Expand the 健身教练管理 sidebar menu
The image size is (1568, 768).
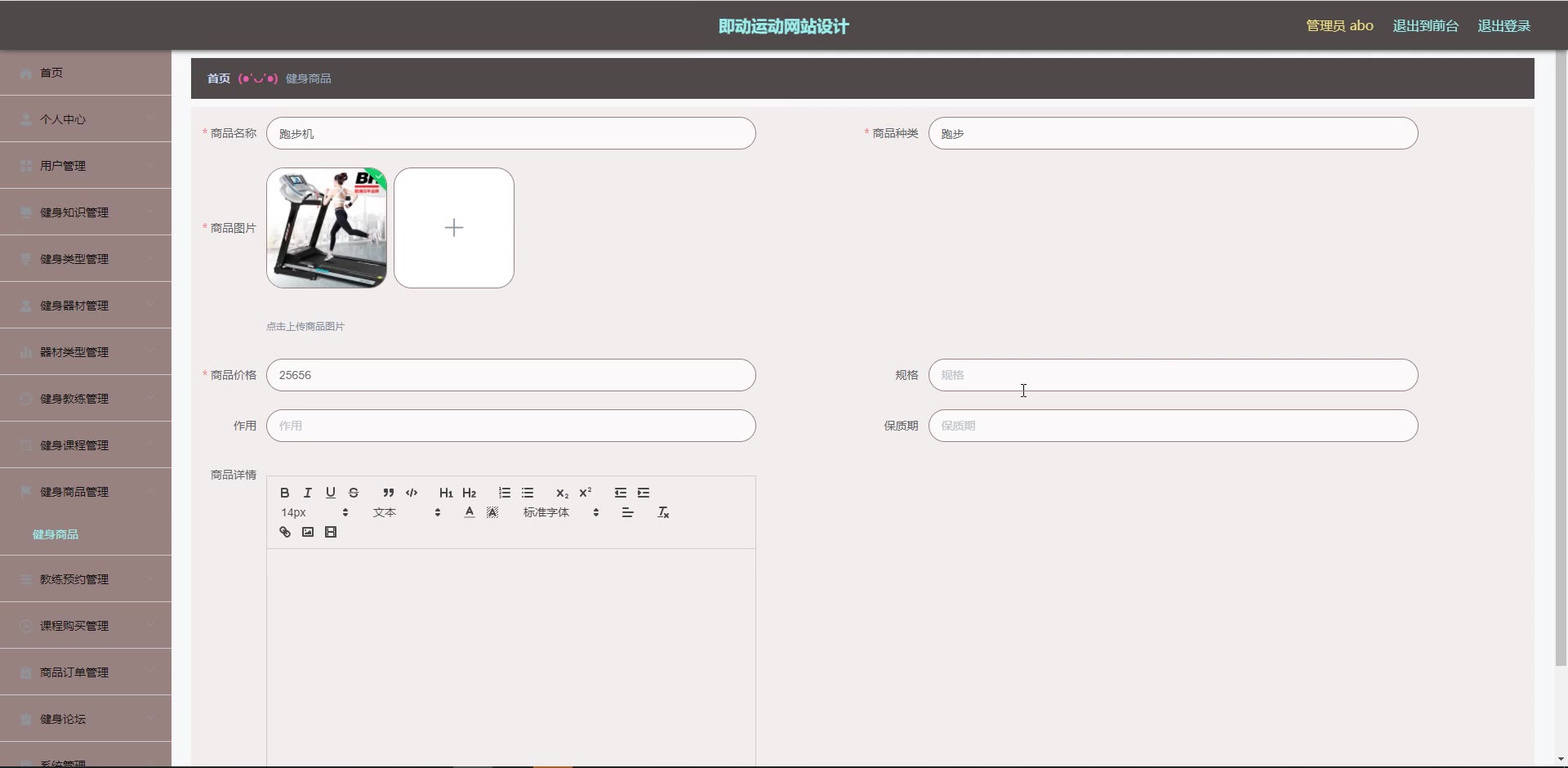86,399
